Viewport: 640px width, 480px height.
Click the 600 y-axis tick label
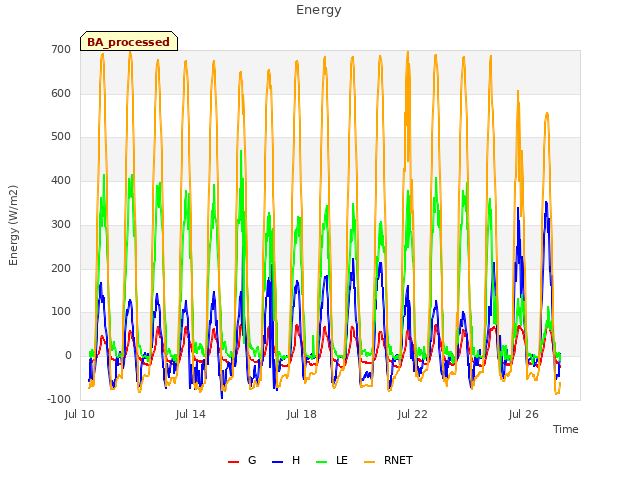pos(61,93)
